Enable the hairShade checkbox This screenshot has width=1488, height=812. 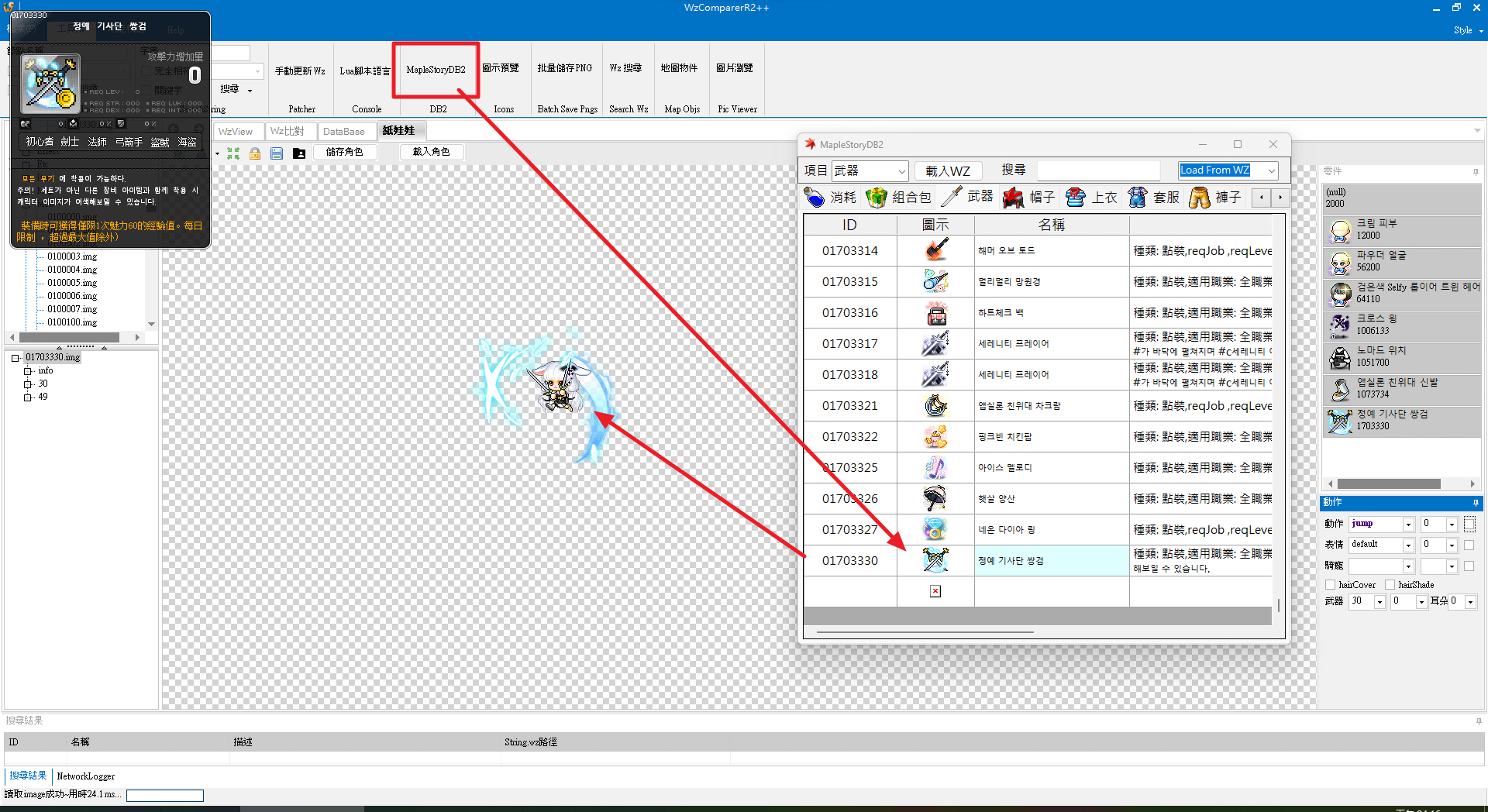pyautogui.click(x=1390, y=585)
